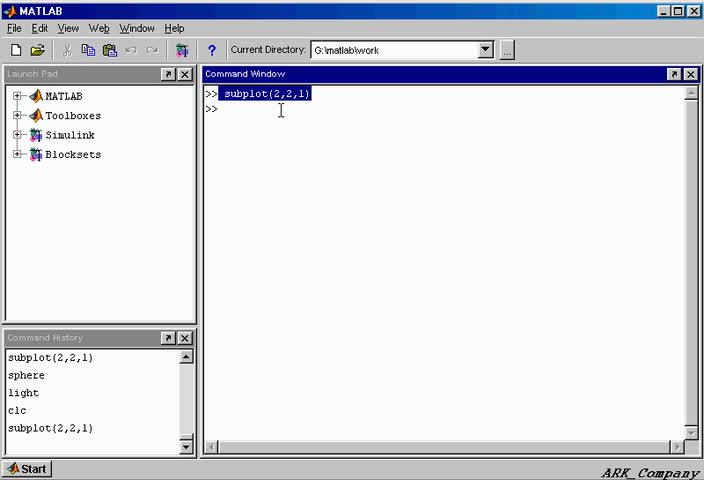Select sphere in Command History
Viewport: 704px width, 480px height.
pyautogui.click(x=26, y=375)
